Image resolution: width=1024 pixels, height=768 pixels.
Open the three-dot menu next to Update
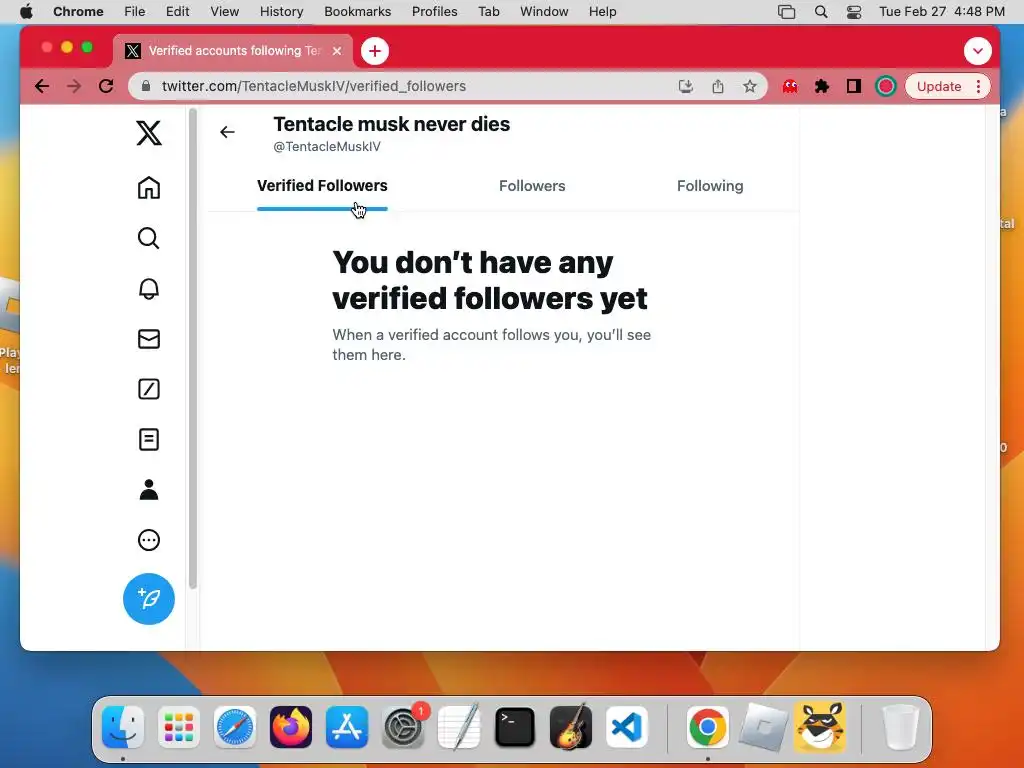tap(978, 86)
